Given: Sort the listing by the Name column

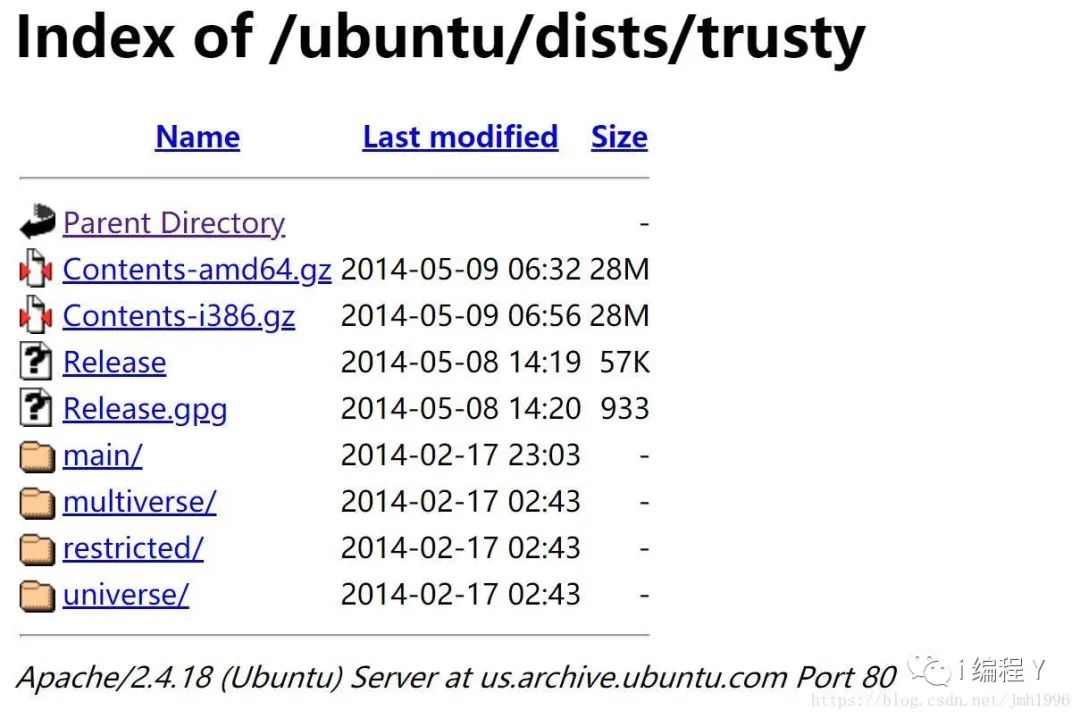Looking at the screenshot, I should [198, 137].
